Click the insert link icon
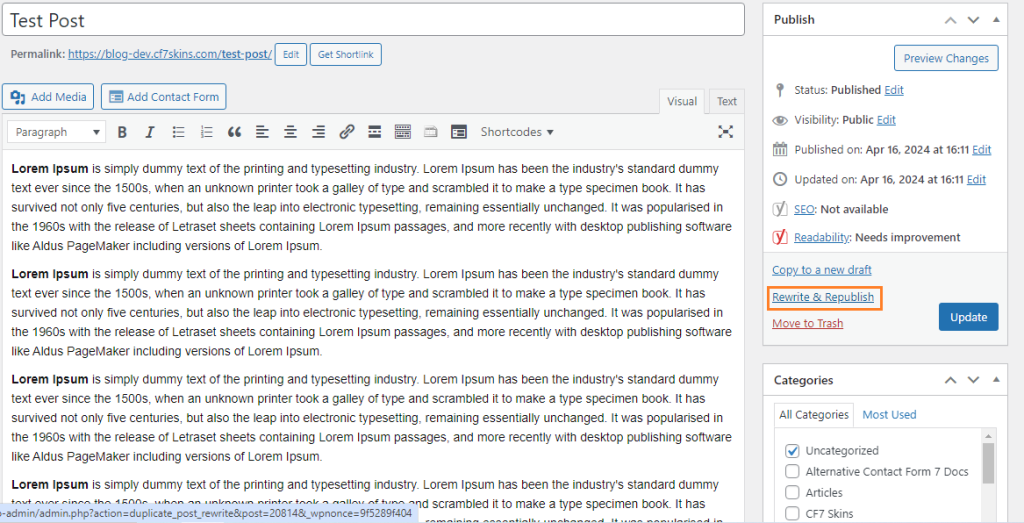 [x=347, y=132]
